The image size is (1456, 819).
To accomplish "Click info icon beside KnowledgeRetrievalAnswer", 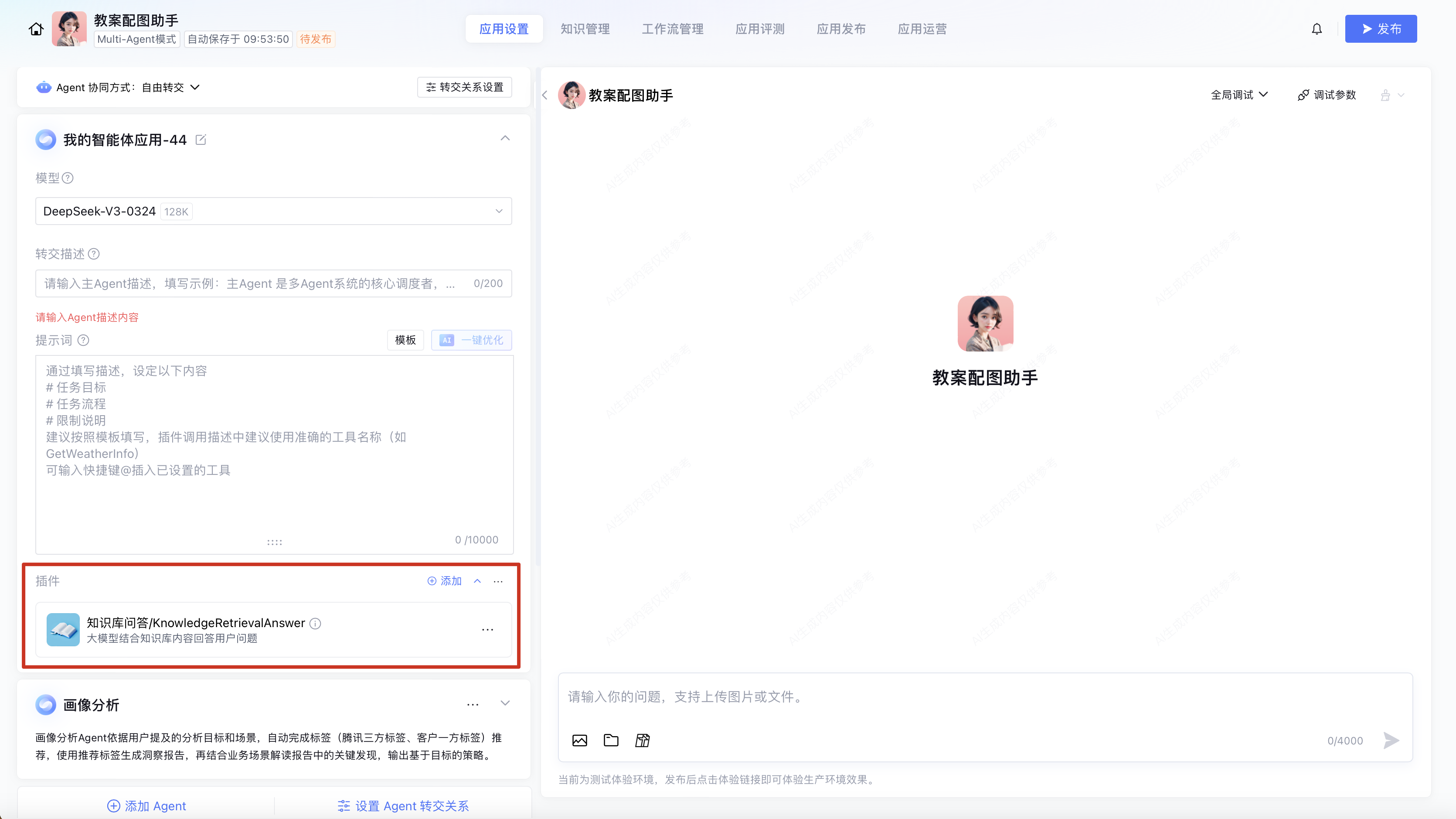I will 315,623.
